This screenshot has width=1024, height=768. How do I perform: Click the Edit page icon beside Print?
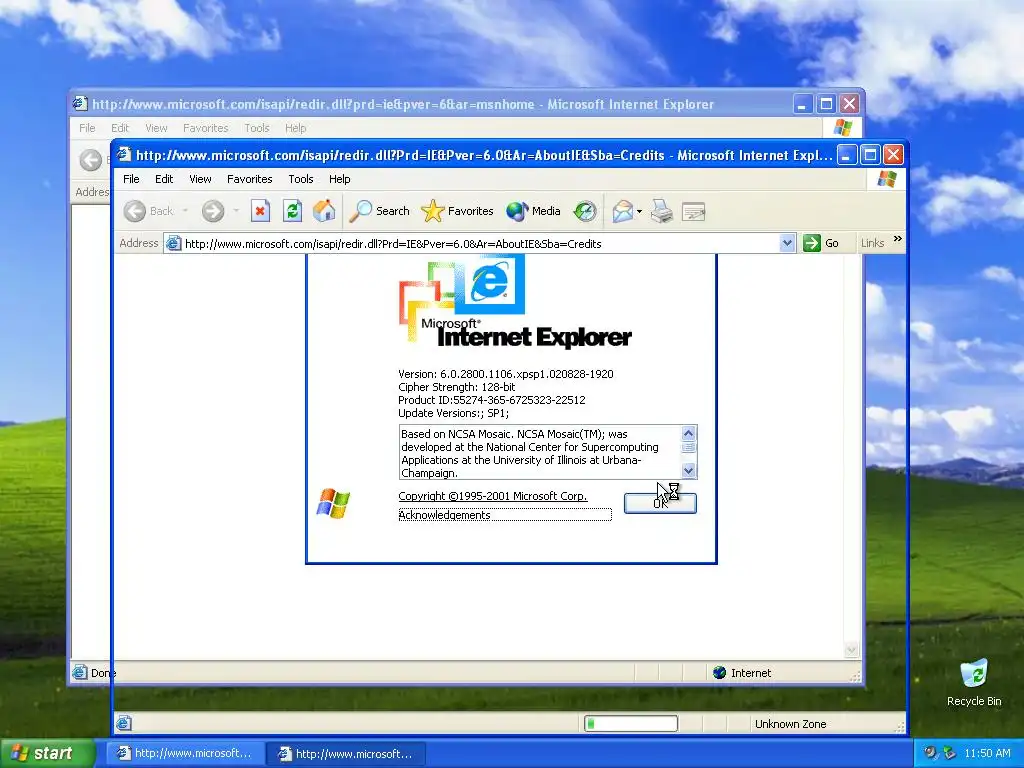[x=693, y=211]
